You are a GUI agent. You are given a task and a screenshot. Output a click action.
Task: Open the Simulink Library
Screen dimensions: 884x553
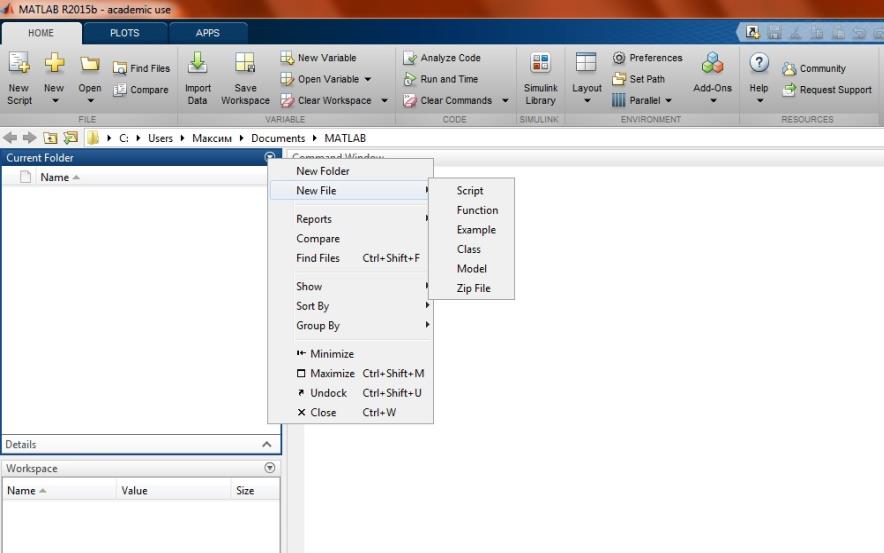pyautogui.click(x=540, y=78)
